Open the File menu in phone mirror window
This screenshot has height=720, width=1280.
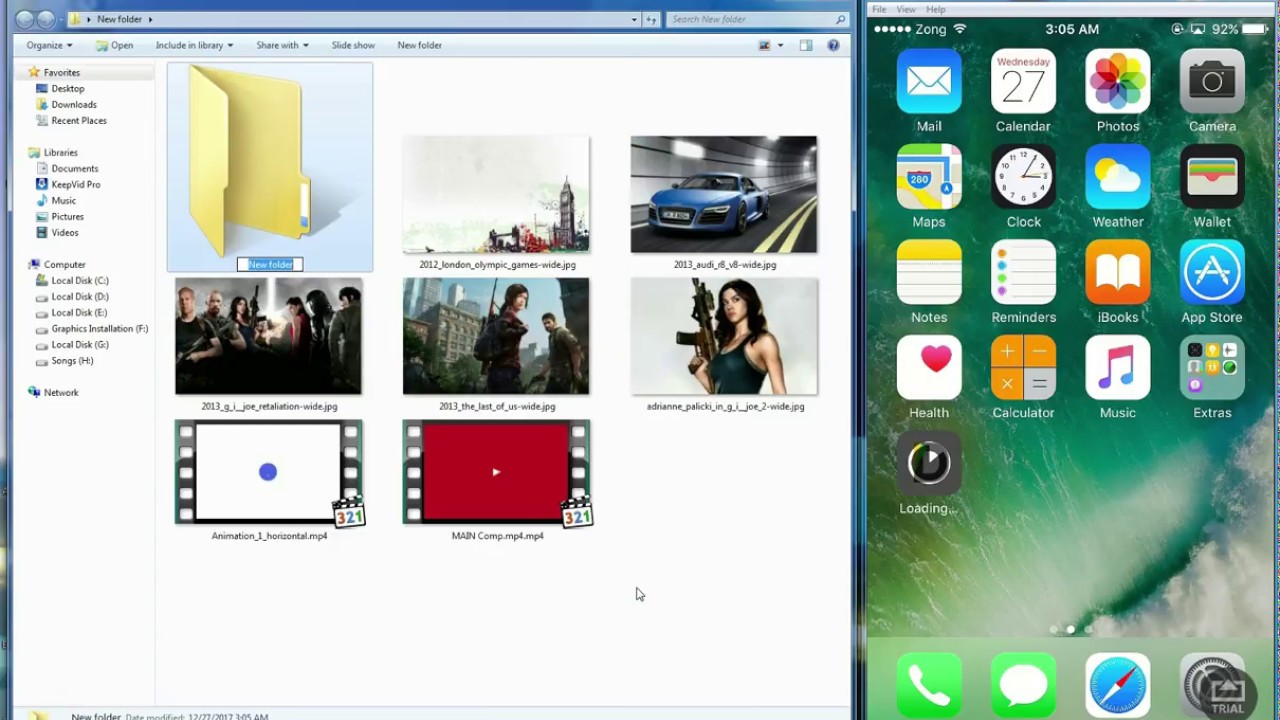tap(879, 9)
